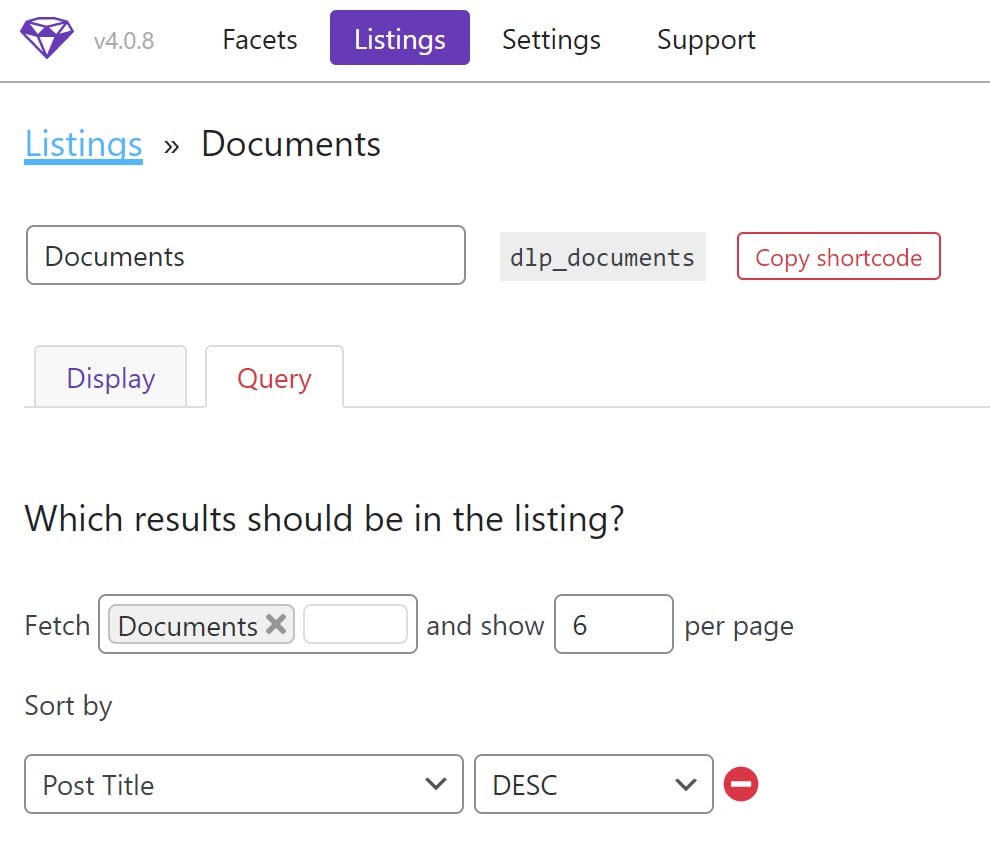Click the Documents listing name field

click(245, 256)
